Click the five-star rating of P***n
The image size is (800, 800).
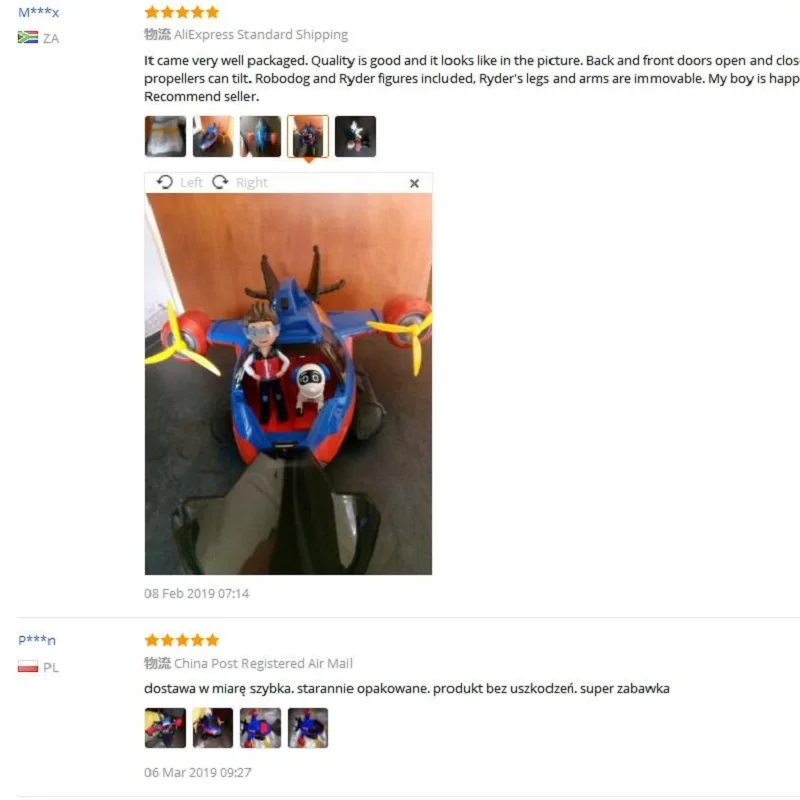click(x=182, y=640)
